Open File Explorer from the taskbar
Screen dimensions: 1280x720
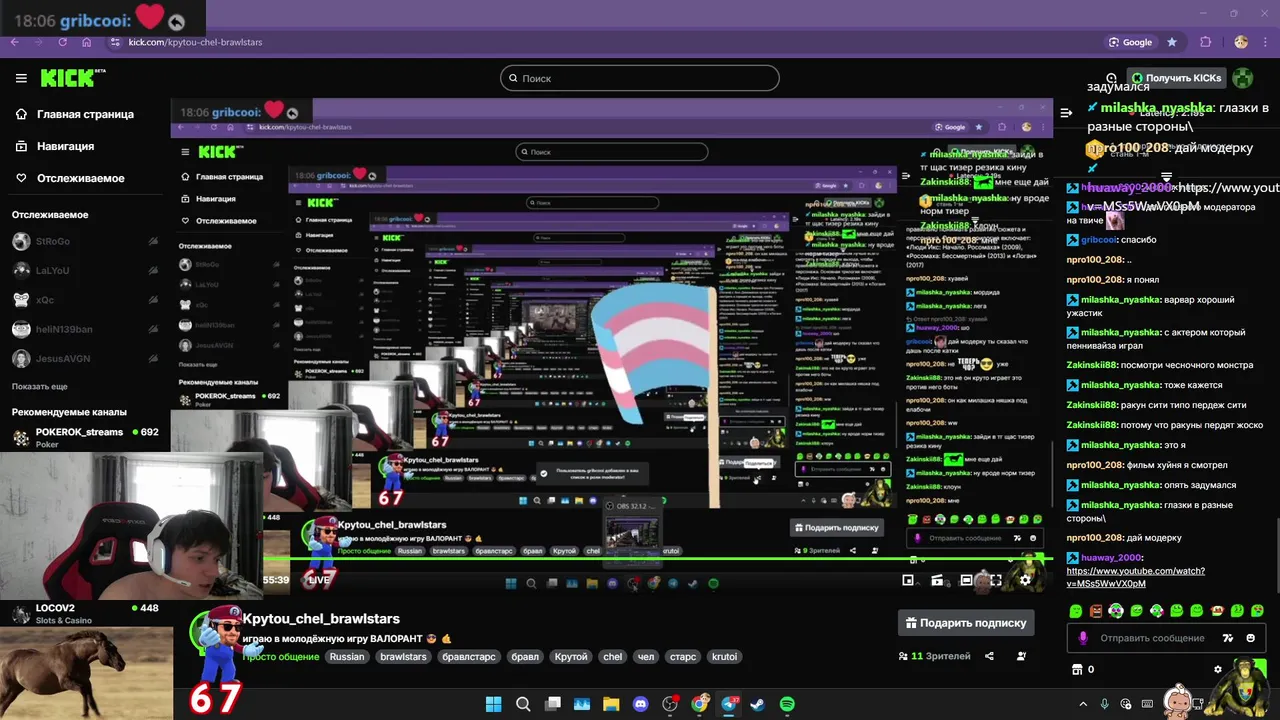[611, 704]
